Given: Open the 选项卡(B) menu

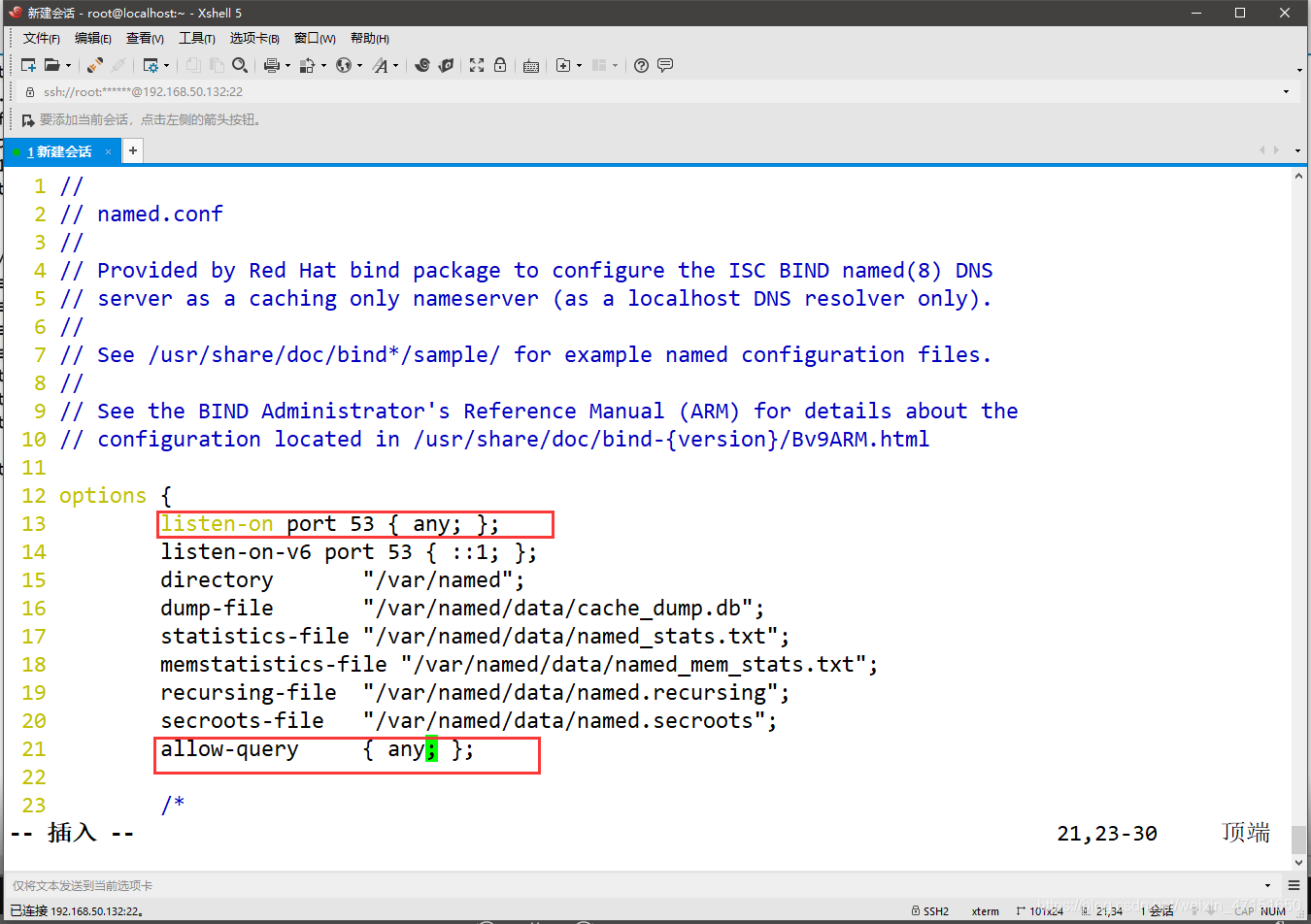Looking at the screenshot, I should (x=254, y=38).
